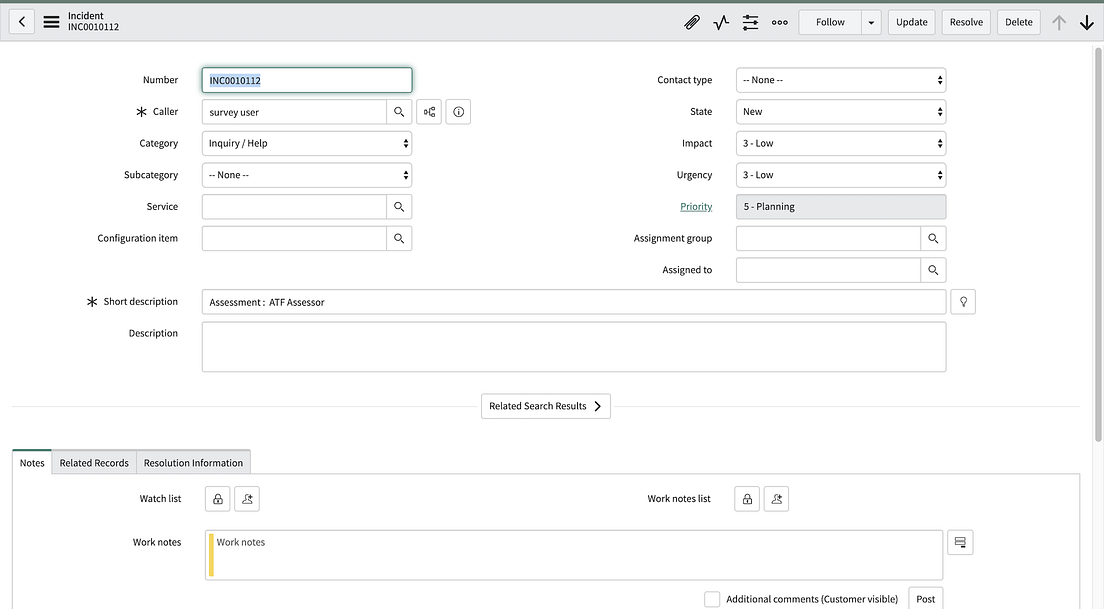
Task: Open caller's org chart hierarchy icon
Action: point(428,111)
